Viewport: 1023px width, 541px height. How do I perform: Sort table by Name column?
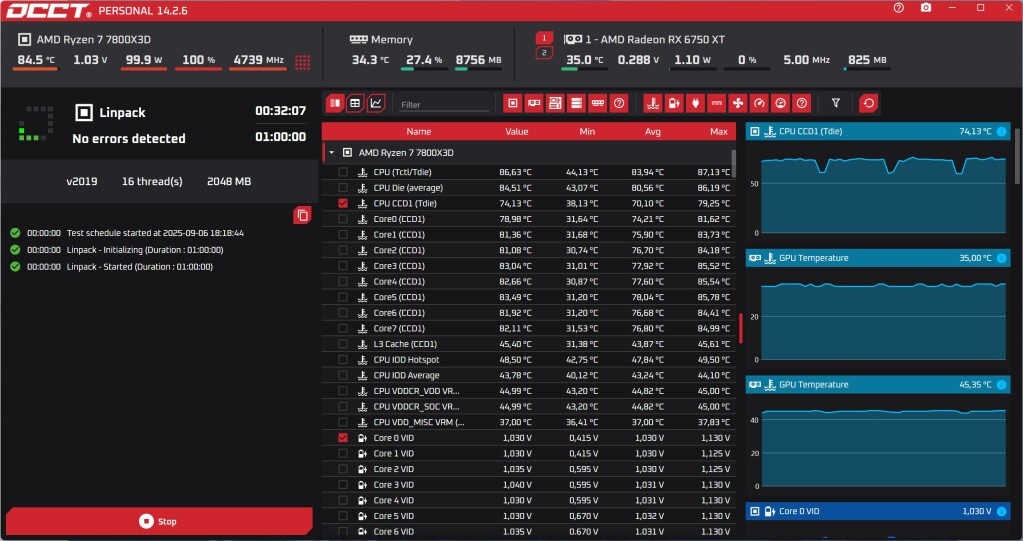coord(419,131)
